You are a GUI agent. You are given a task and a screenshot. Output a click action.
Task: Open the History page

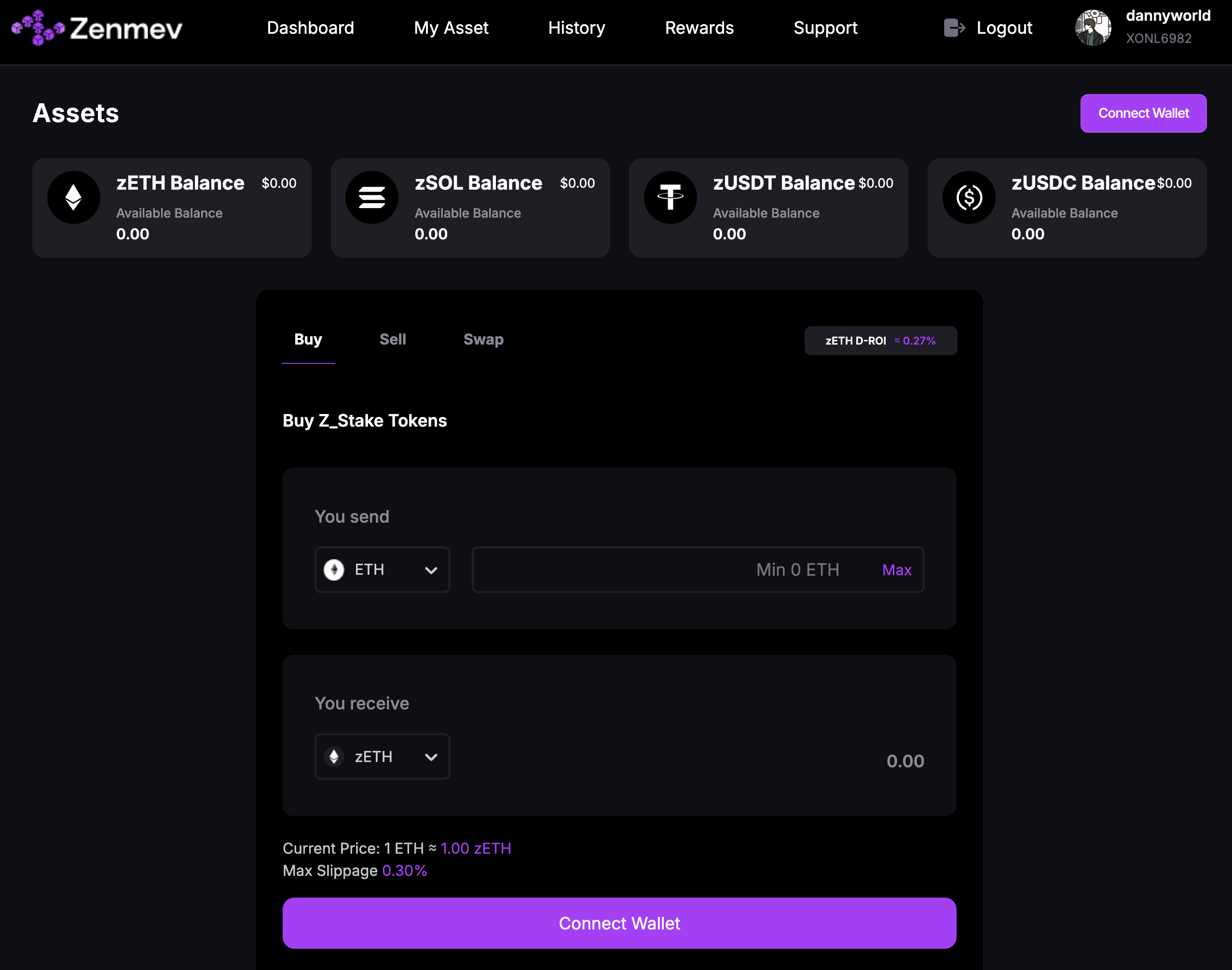(x=576, y=28)
